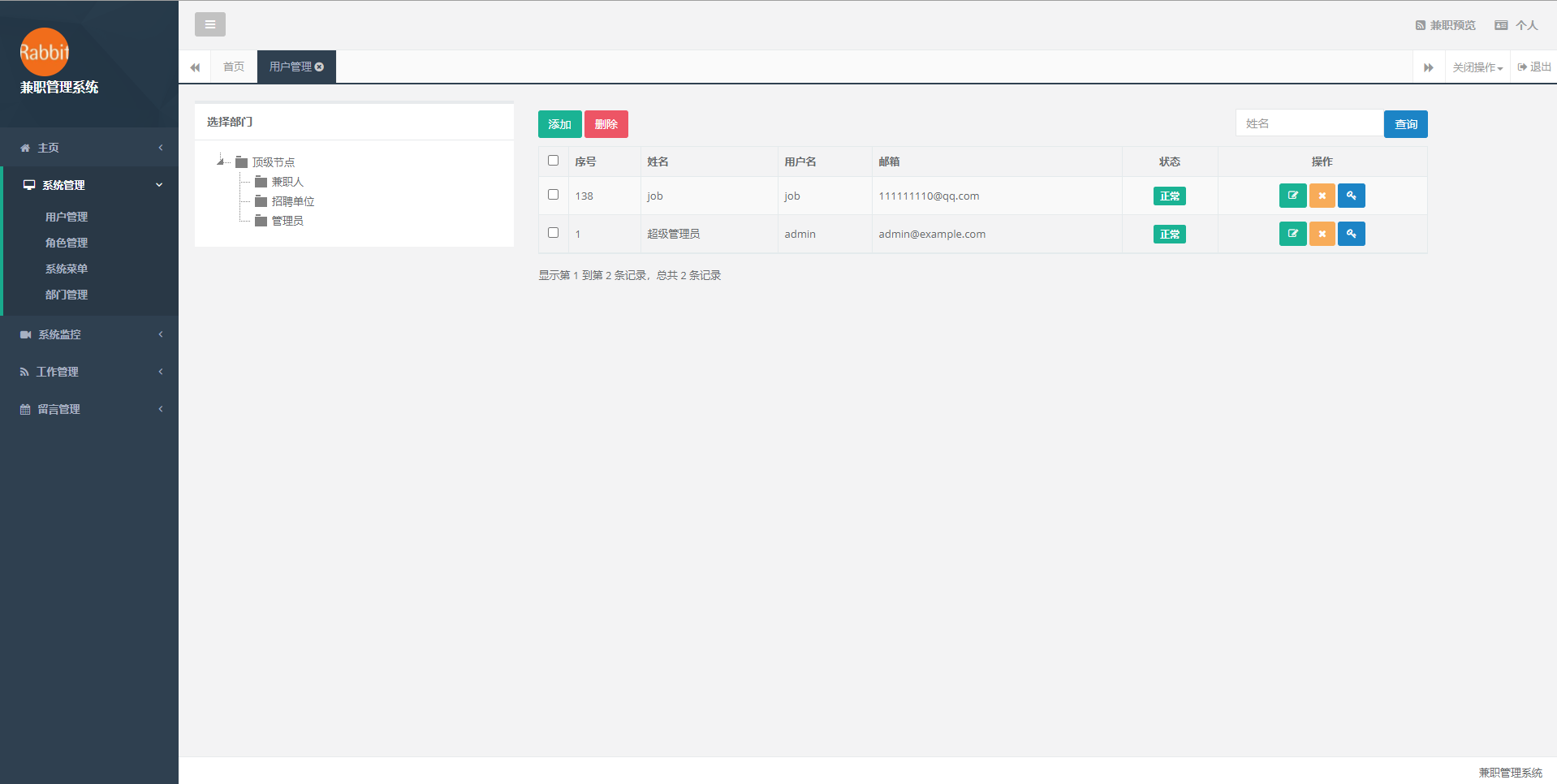Click the monitor icon beside 系统管理
The height and width of the screenshot is (784, 1557).
pyautogui.click(x=29, y=185)
